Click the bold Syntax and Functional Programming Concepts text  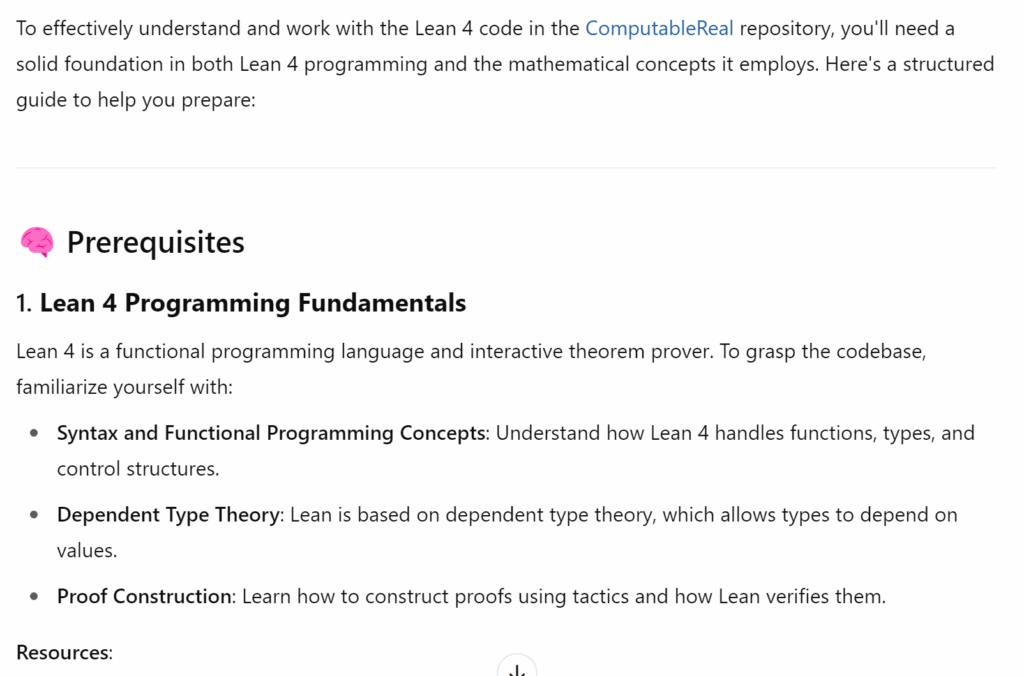(x=270, y=433)
